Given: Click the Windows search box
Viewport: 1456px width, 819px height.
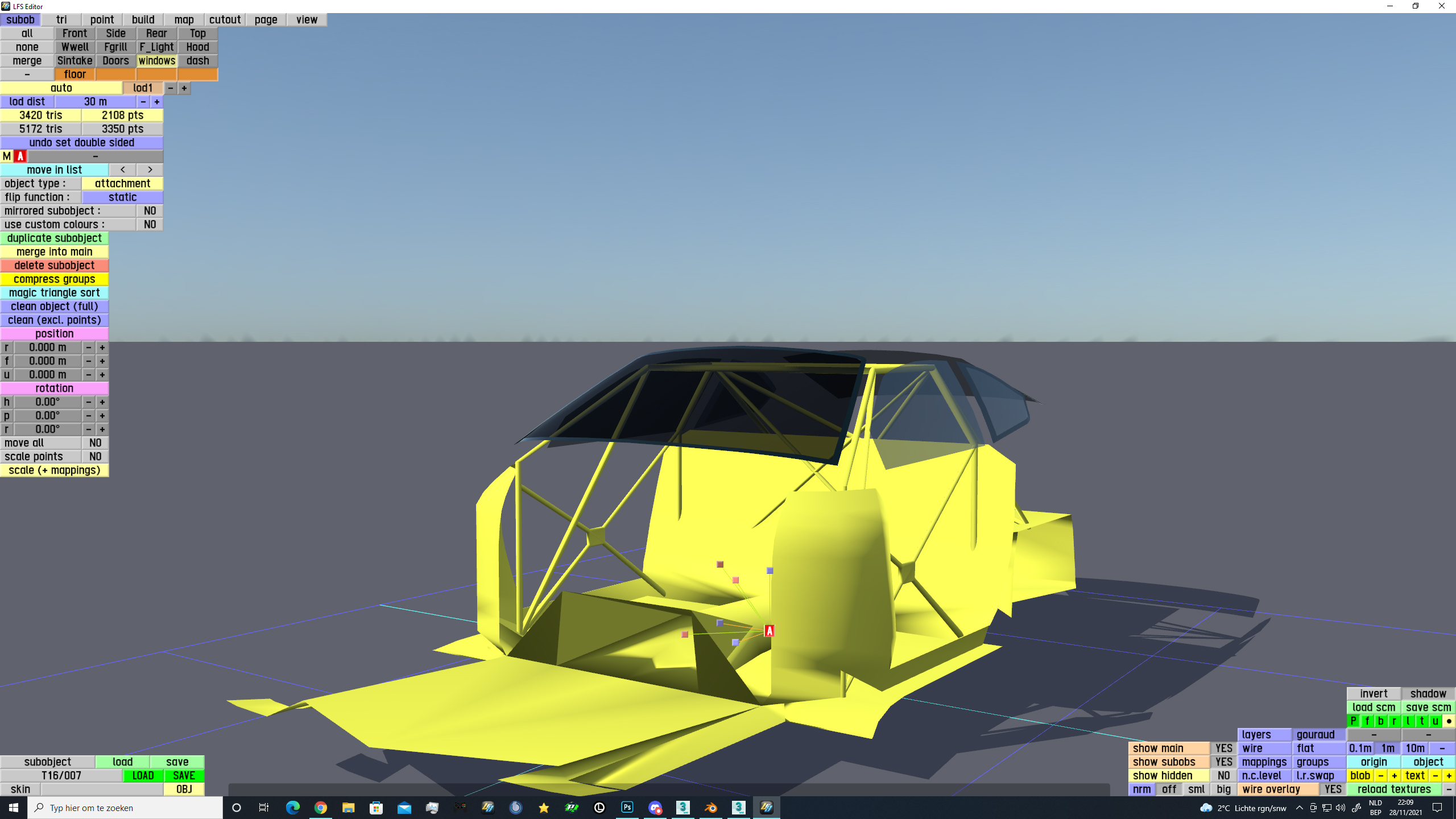Looking at the screenshot, I should 125,807.
